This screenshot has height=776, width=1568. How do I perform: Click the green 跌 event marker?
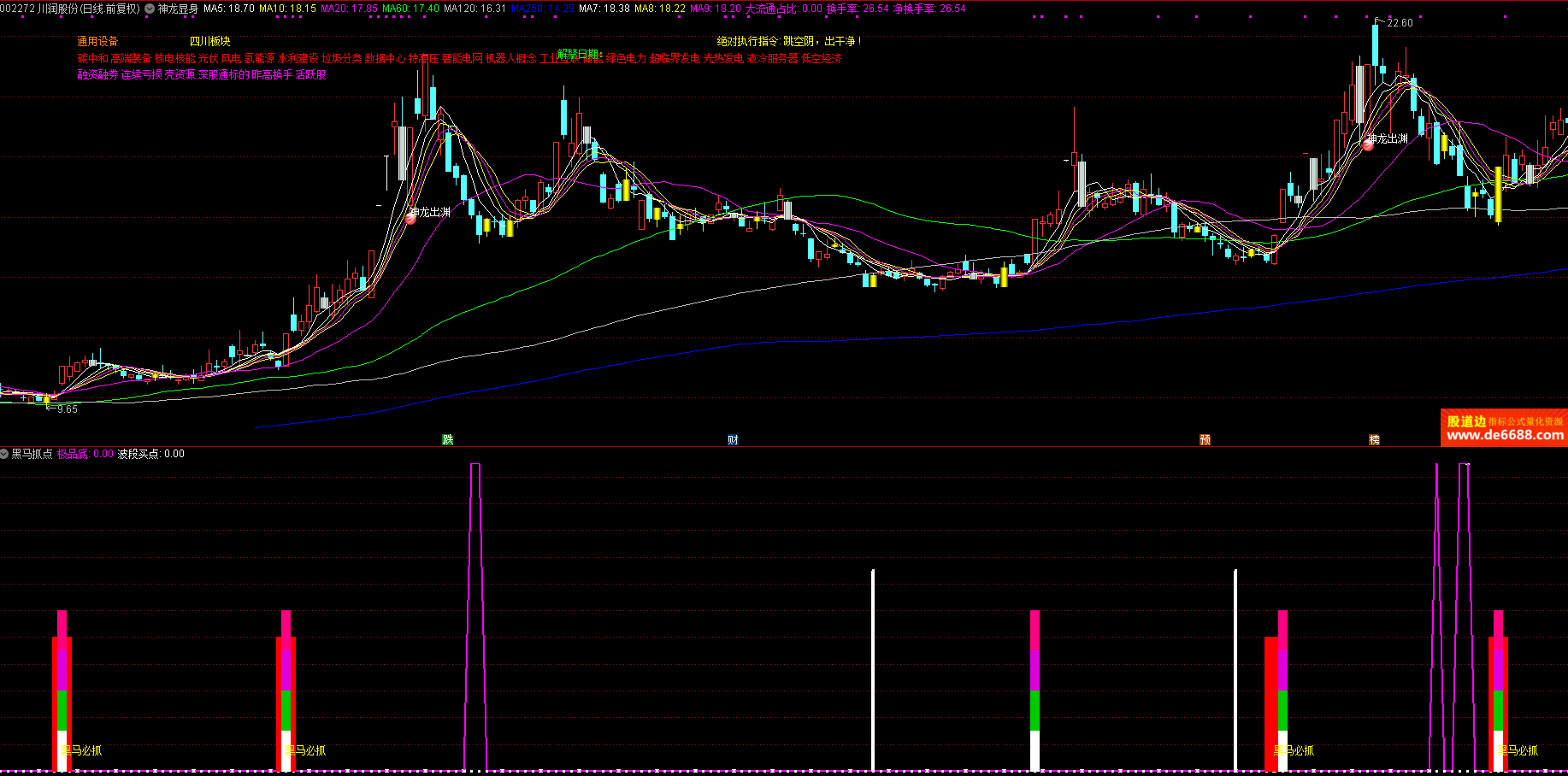[447, 439]
